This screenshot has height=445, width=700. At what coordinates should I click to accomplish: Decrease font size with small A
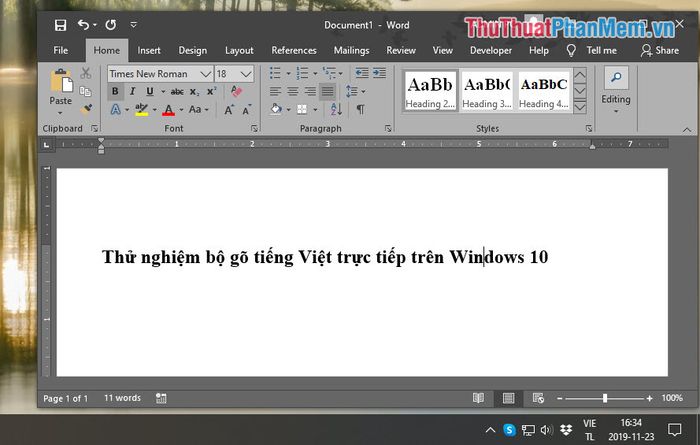pyautogui.click(x=246, y=110)
